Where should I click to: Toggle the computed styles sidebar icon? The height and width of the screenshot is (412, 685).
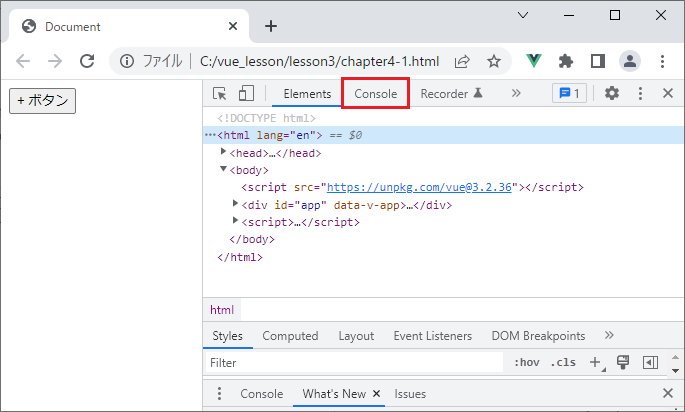[650, 362]
